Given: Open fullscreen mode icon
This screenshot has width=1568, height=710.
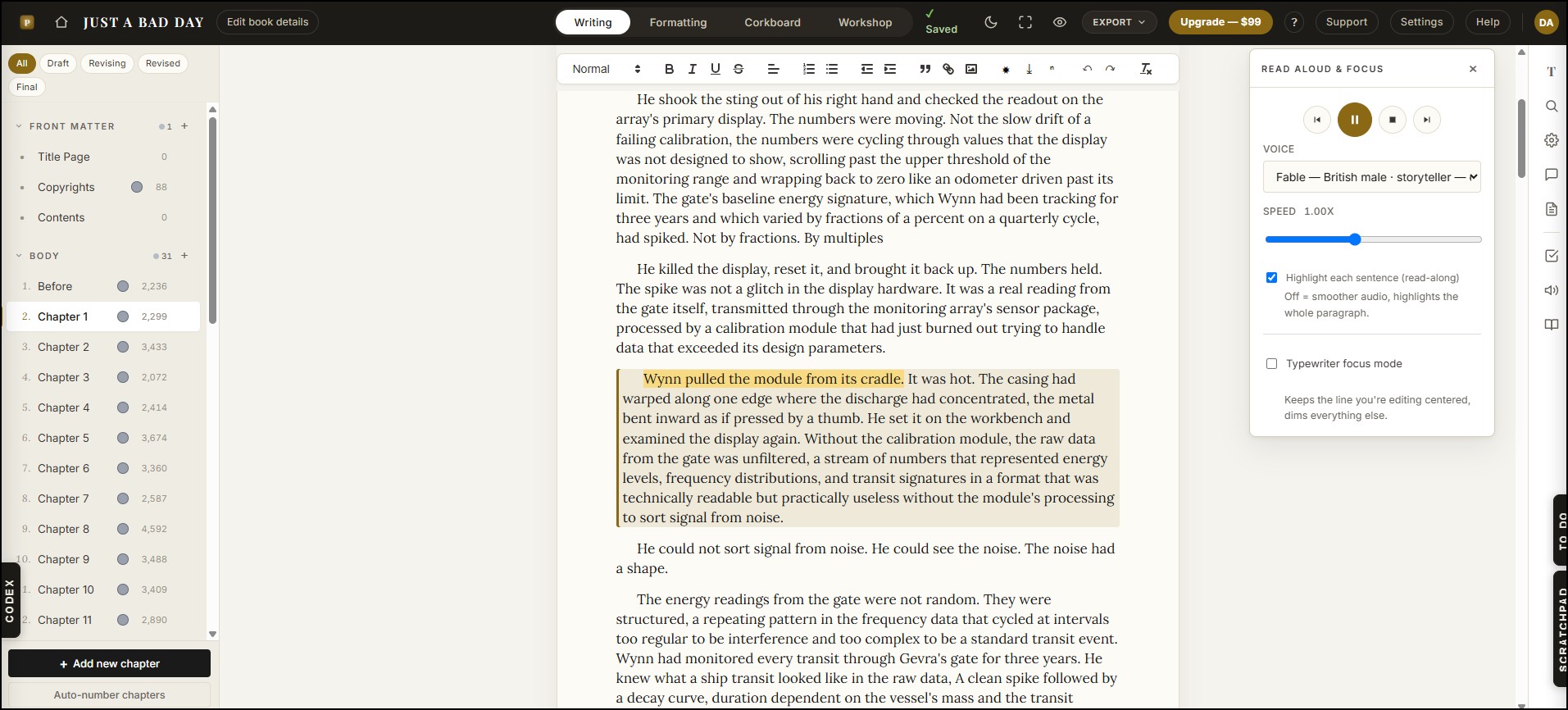Looking at the screenshot, I should (x=1025, y=22).
